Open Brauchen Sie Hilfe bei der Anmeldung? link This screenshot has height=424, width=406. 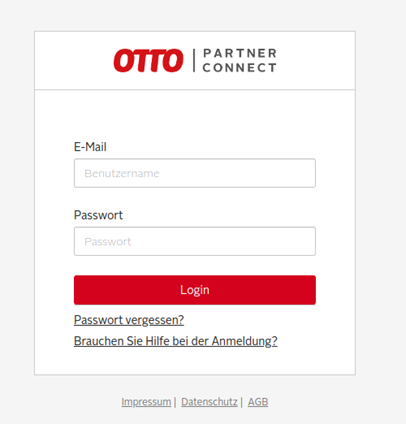tap(175, 341)
